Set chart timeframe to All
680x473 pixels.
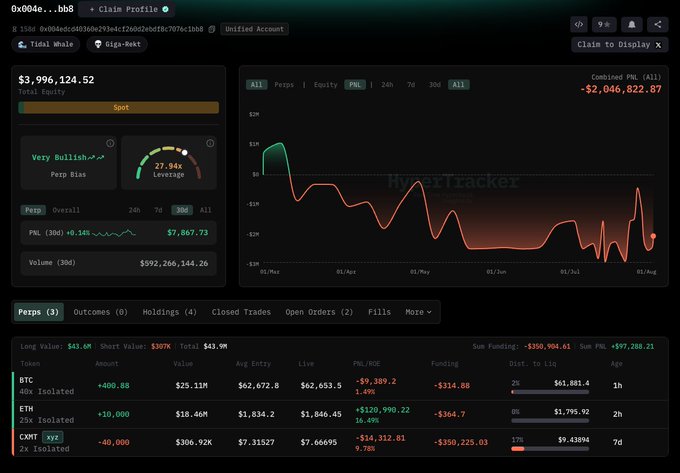click(x=458, y=85)
